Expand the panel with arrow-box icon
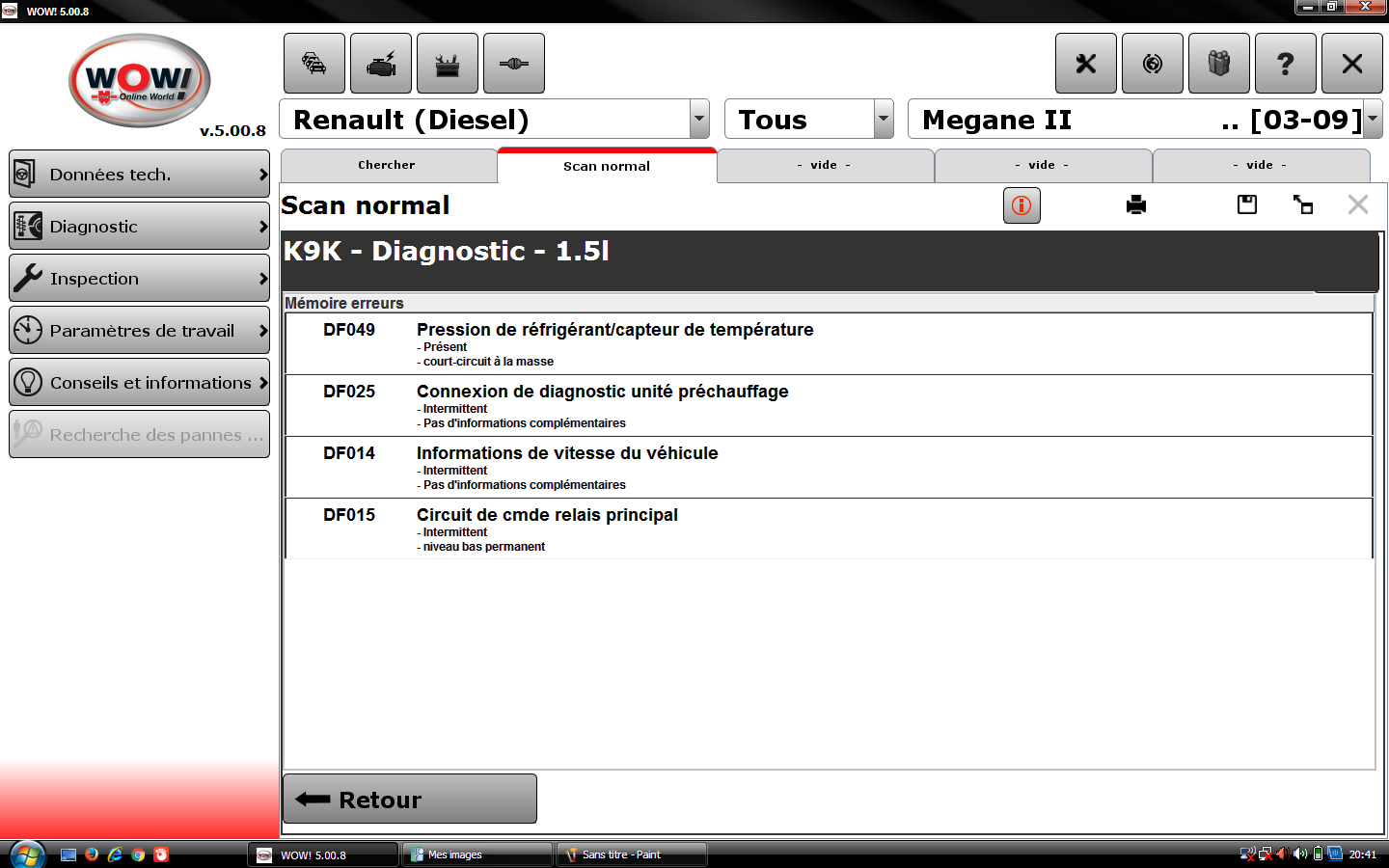1389x868 pixels. pyautogui.click(x=1303, y=204)
